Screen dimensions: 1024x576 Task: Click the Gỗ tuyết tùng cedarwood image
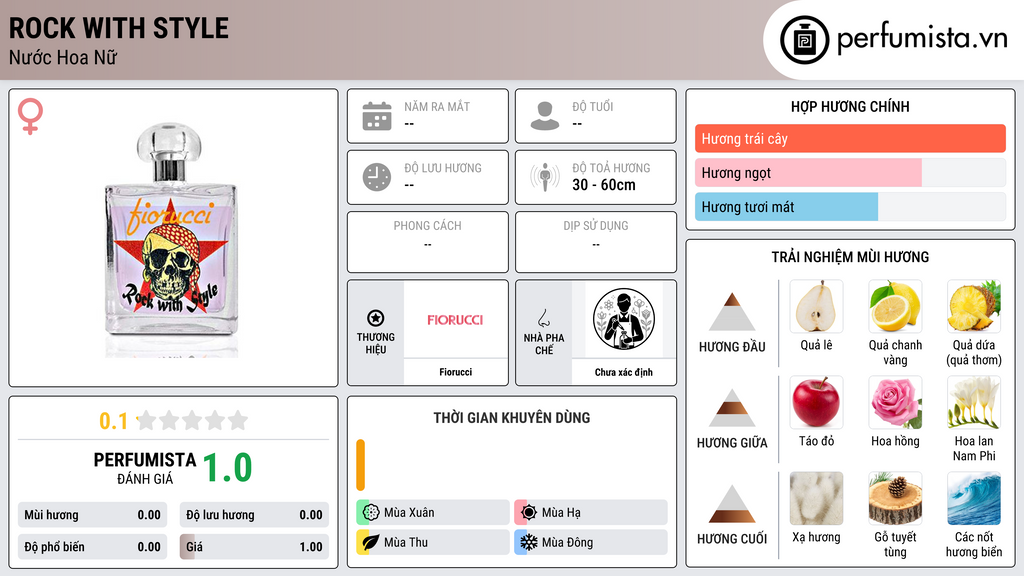point(895,499)
